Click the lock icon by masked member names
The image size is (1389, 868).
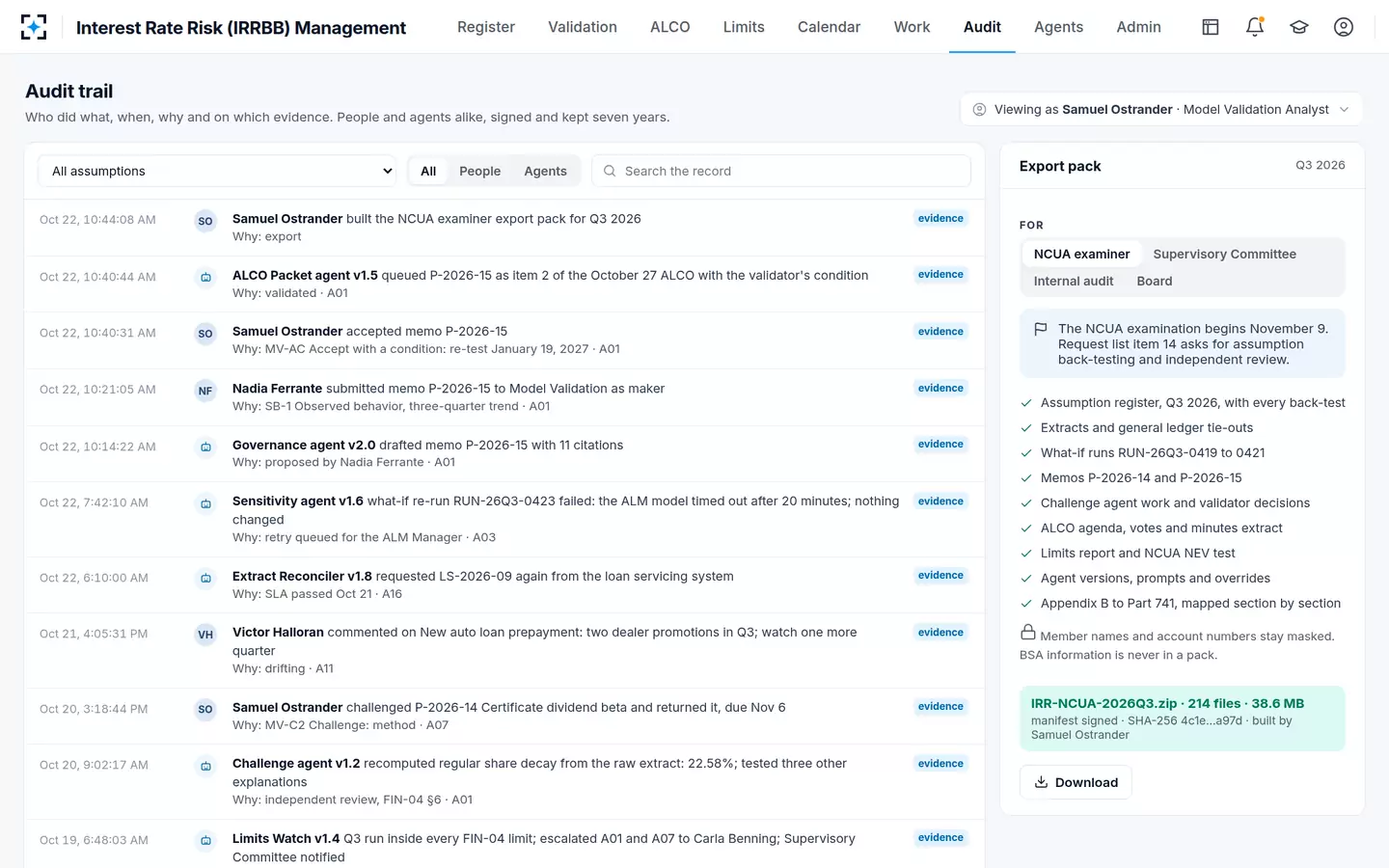1028,633
